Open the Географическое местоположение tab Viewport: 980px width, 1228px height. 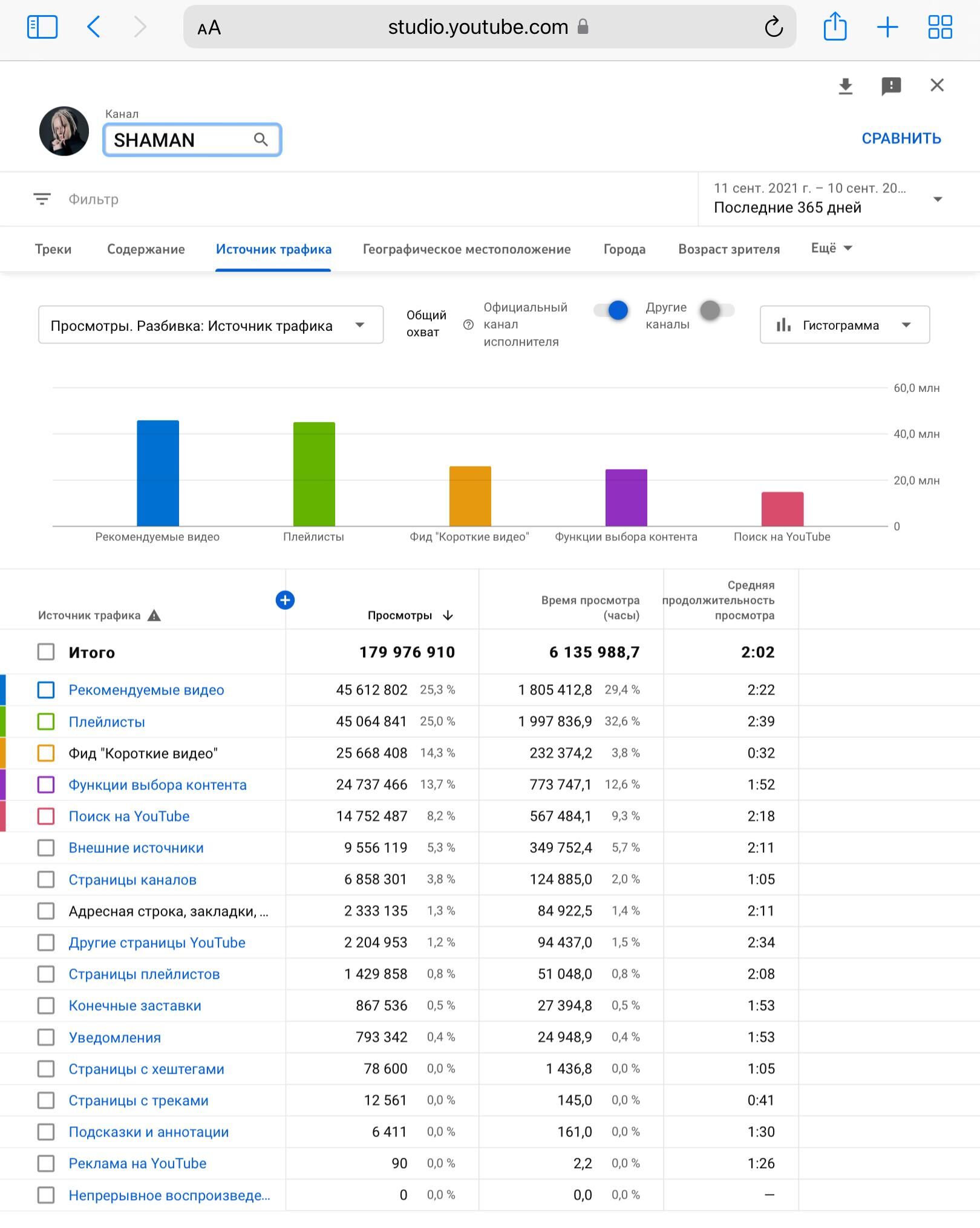pos(466,249)
